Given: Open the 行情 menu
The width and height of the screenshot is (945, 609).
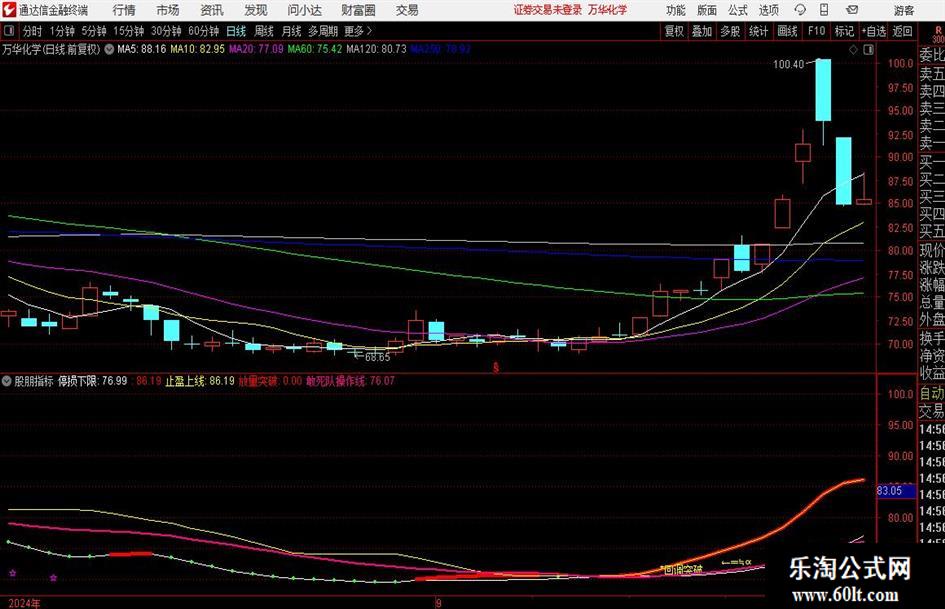Looking at the screenshot, I should 124,10.
